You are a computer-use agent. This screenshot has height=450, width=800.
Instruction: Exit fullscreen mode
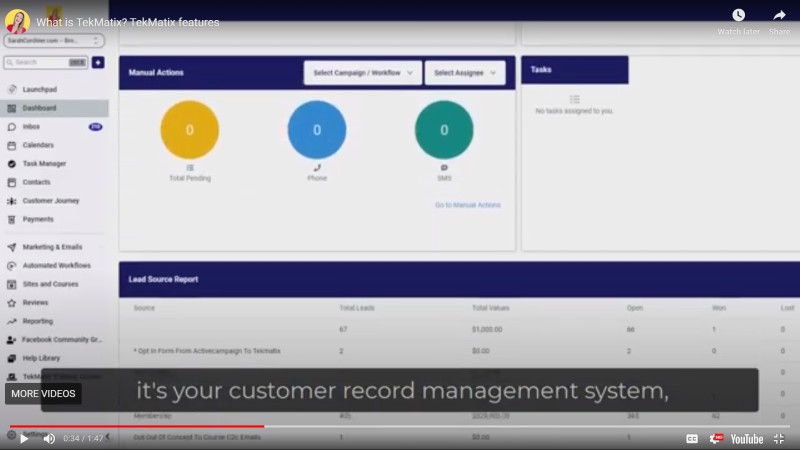(x=779, y=439)
